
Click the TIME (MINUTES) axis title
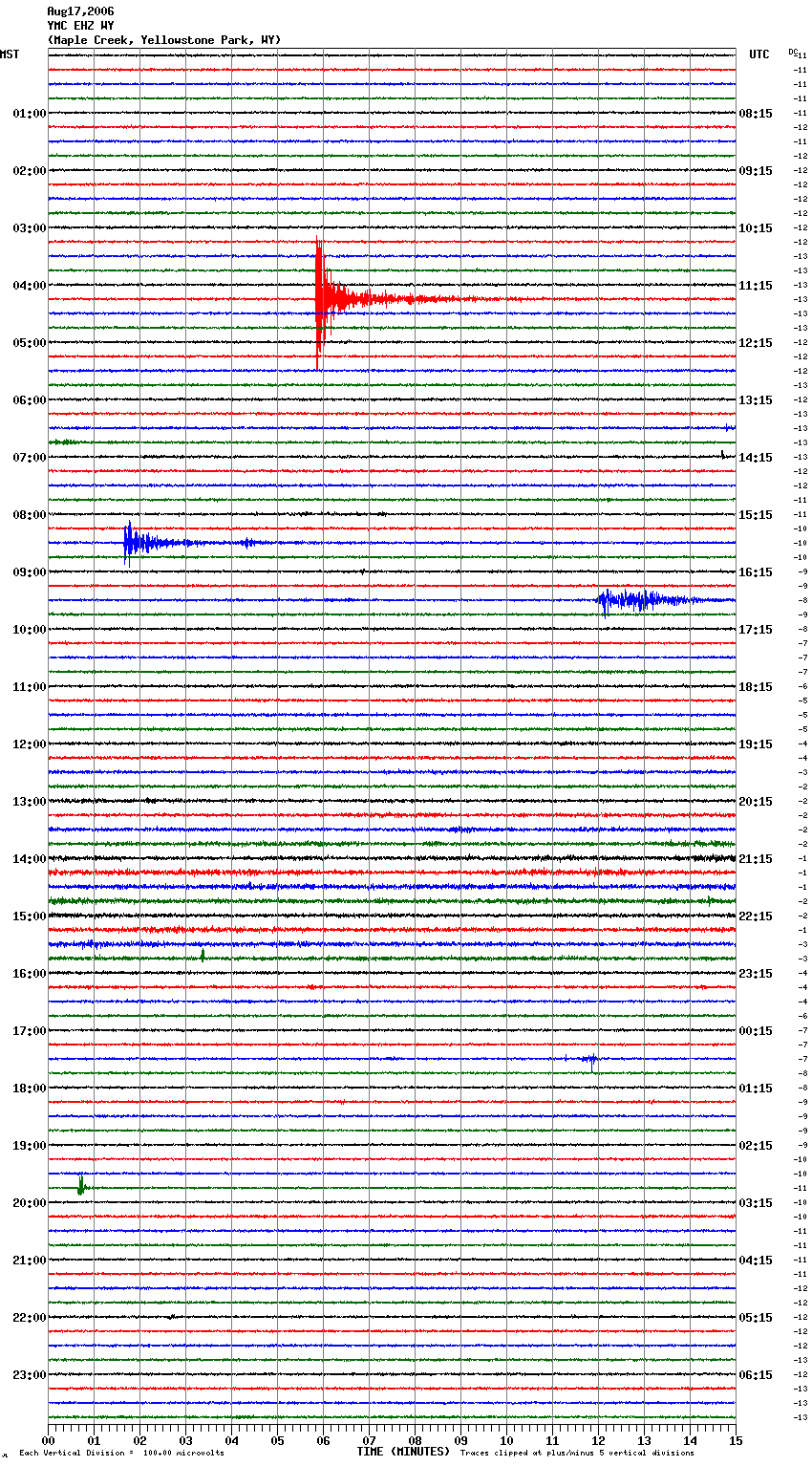(403, 1451)
